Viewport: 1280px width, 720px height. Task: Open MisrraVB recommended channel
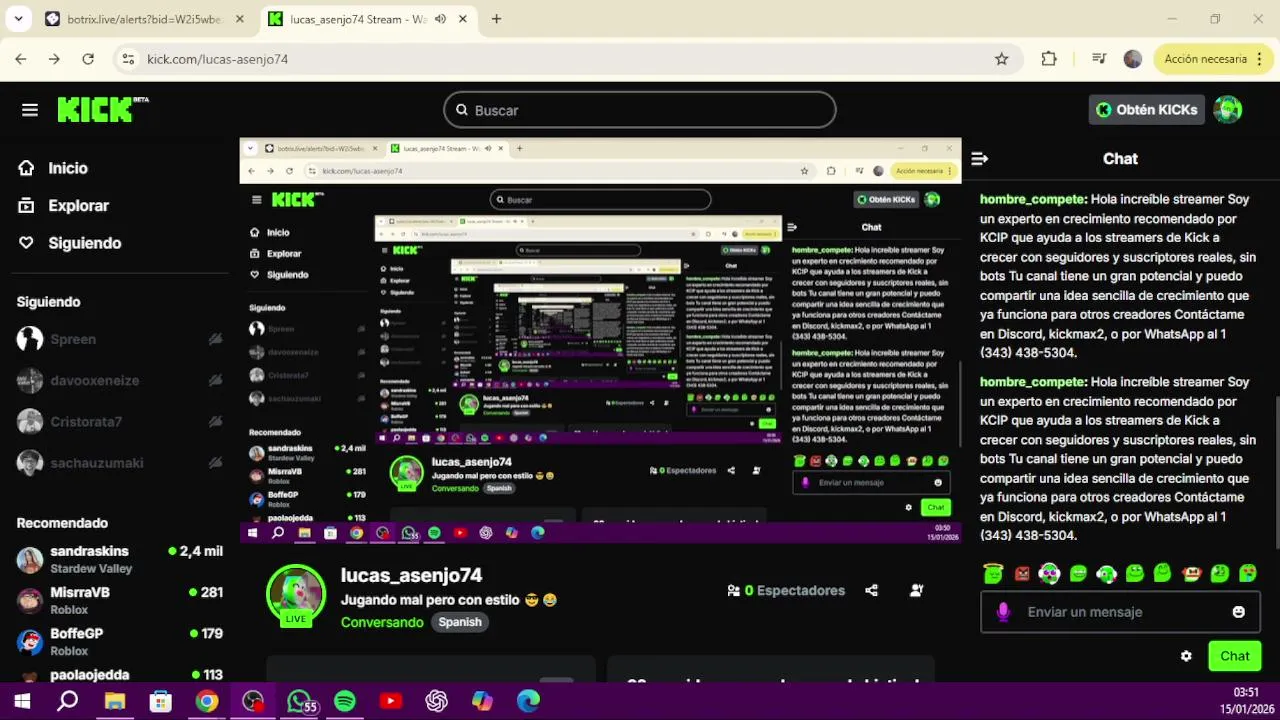point(120,600)
